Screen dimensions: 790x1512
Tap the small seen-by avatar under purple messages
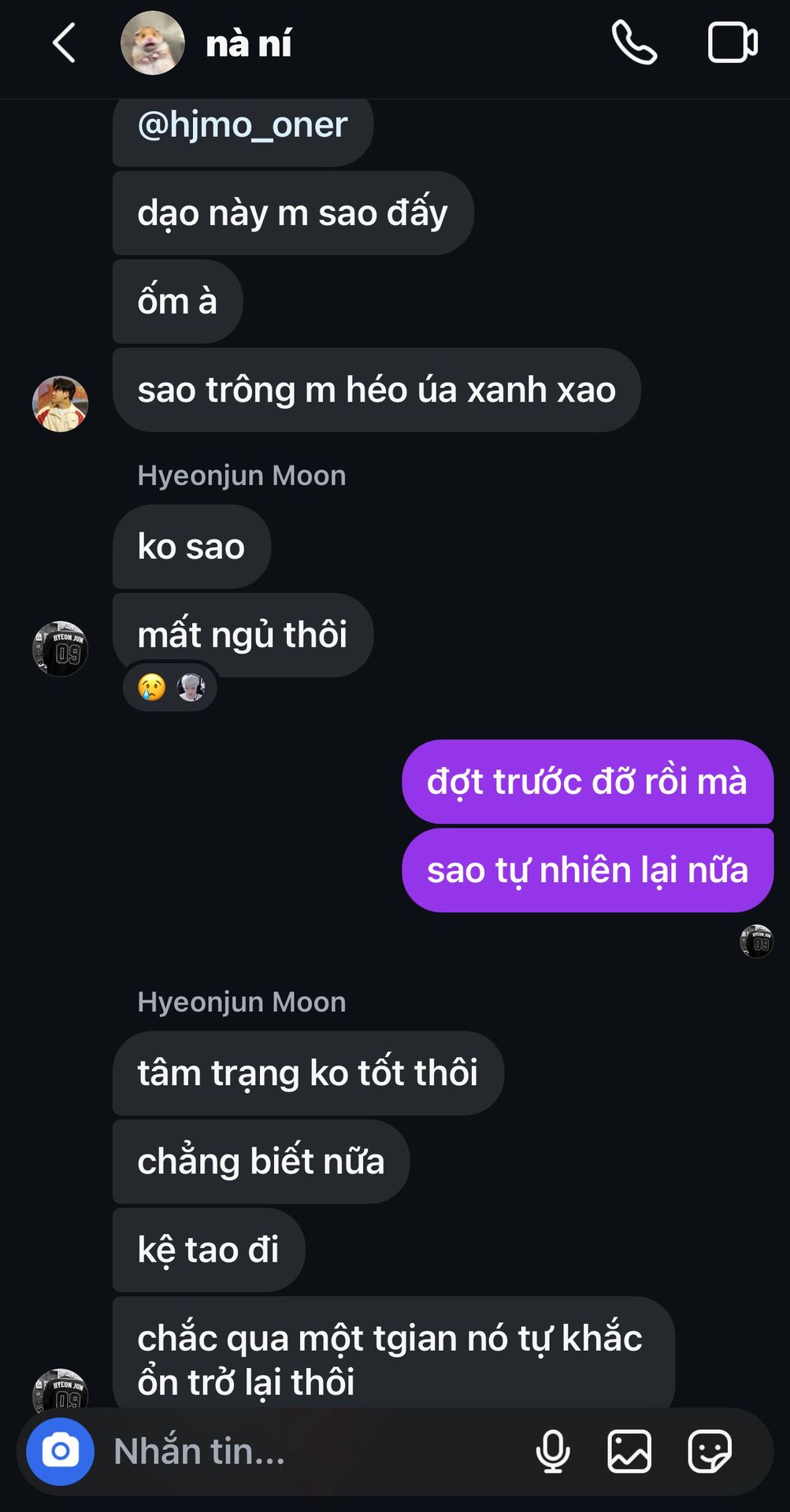point(757,941)
